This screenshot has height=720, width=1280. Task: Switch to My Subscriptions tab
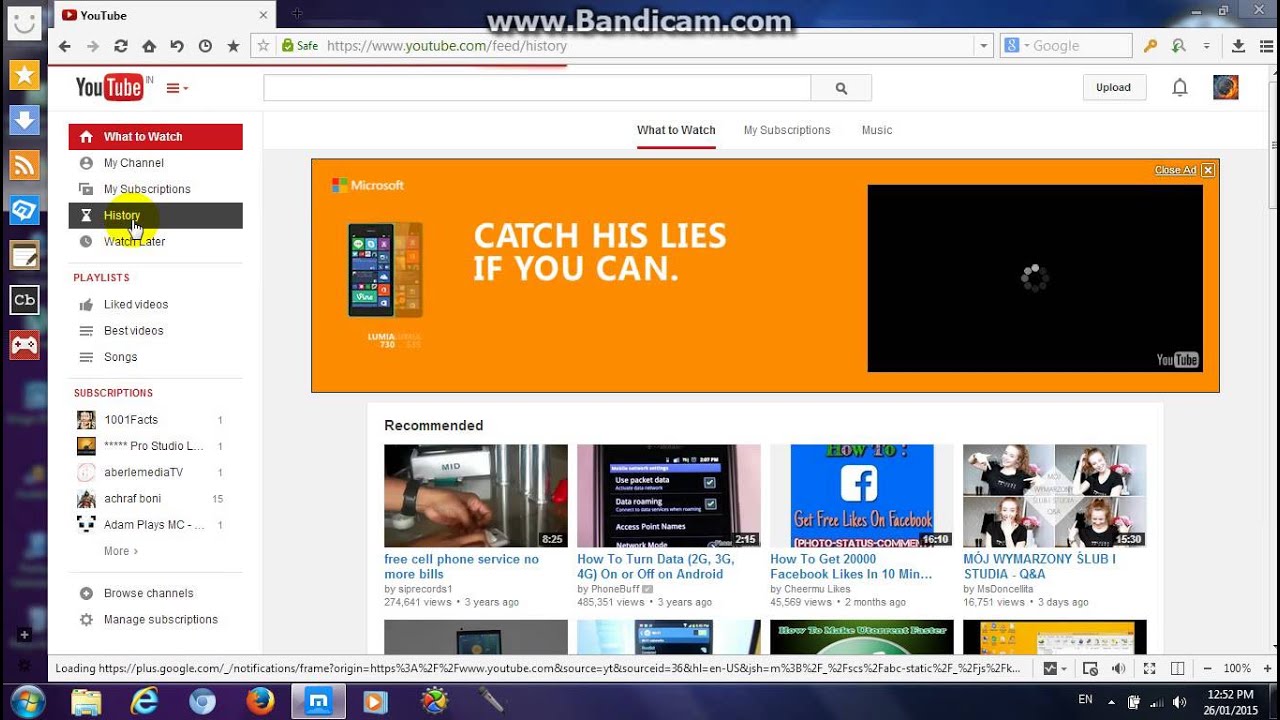pyautogui.click(x=787, y=130)
